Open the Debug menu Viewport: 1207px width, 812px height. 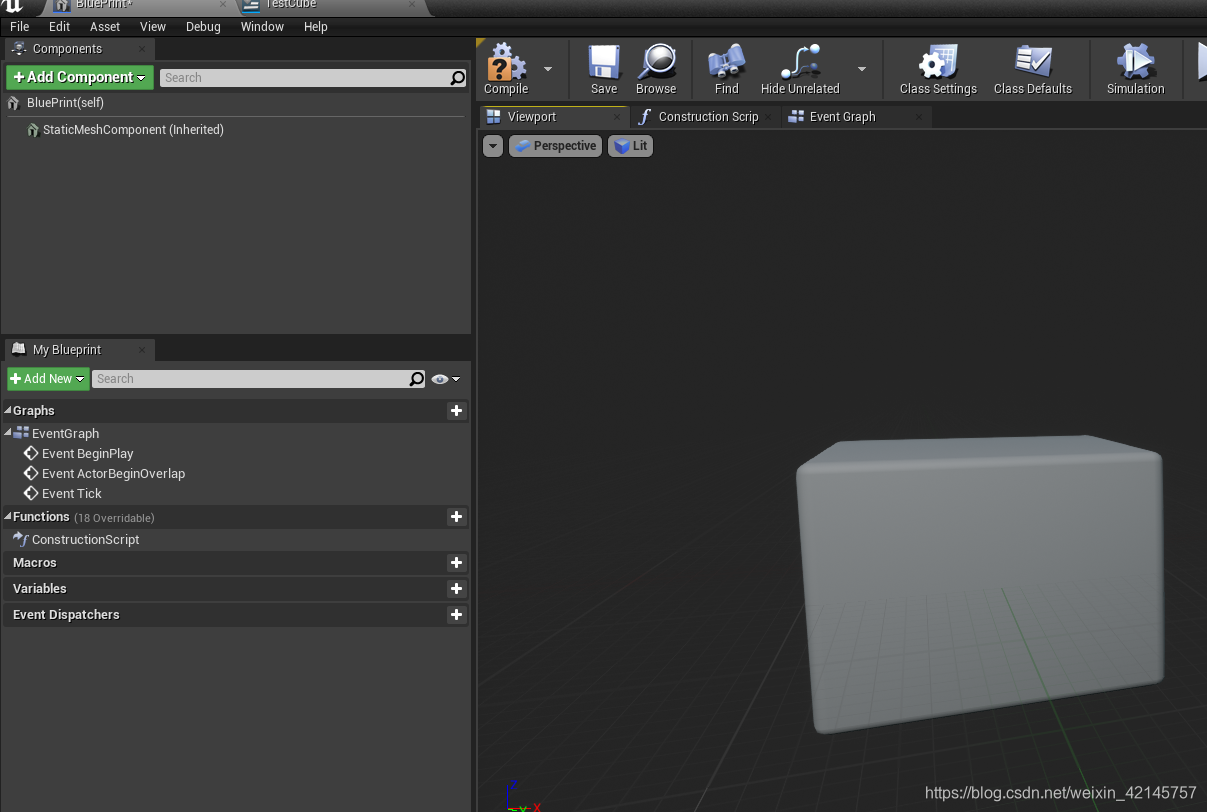[203, 27]
